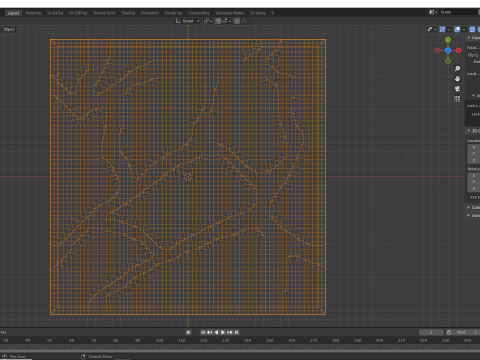This screenshot has width=480, height=360.
Task: Toggle auto keying record button
Action: [x=188, y=332]
